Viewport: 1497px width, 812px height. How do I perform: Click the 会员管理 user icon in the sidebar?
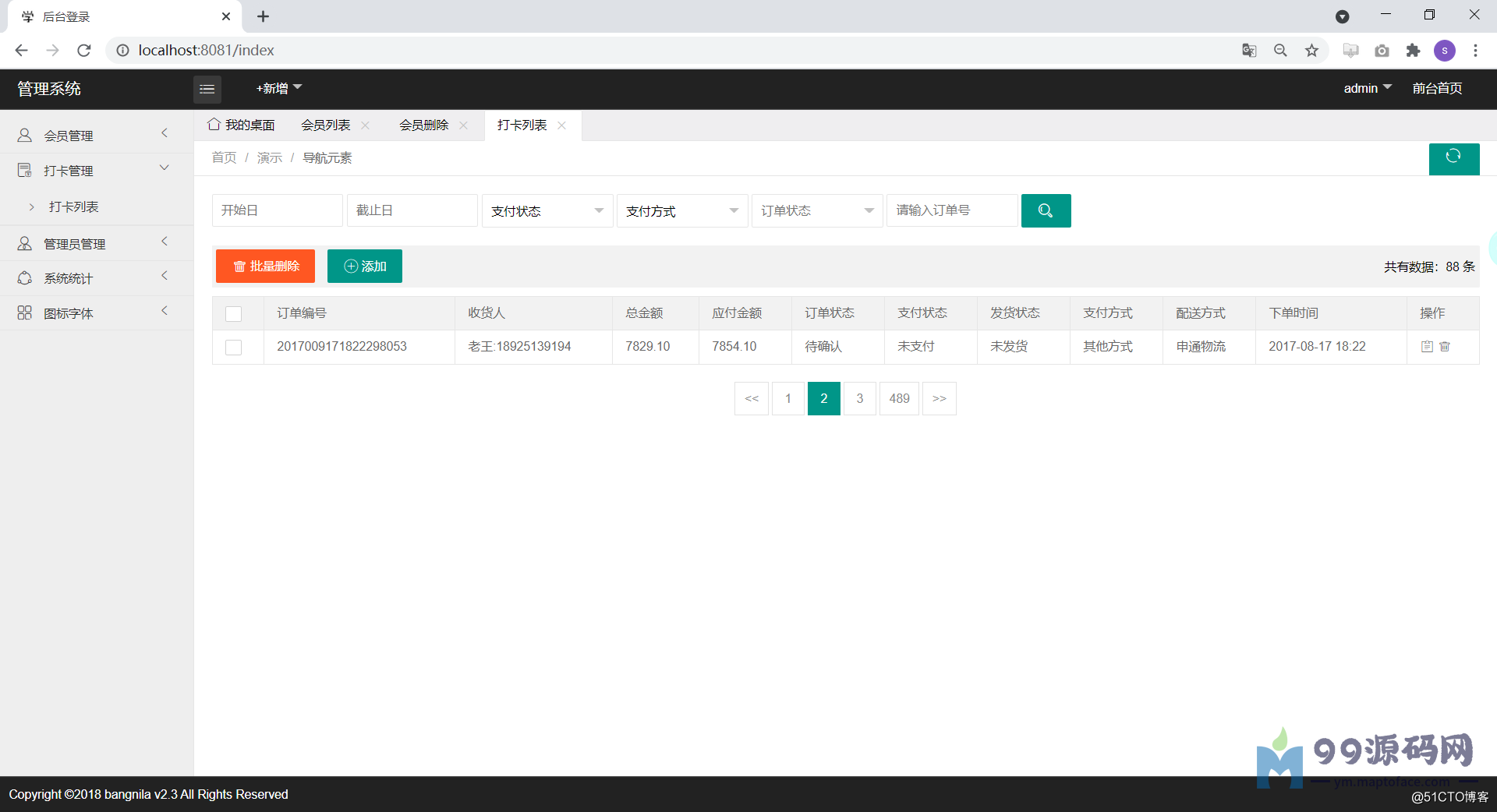pyautogui.click(x=25, y=136)
